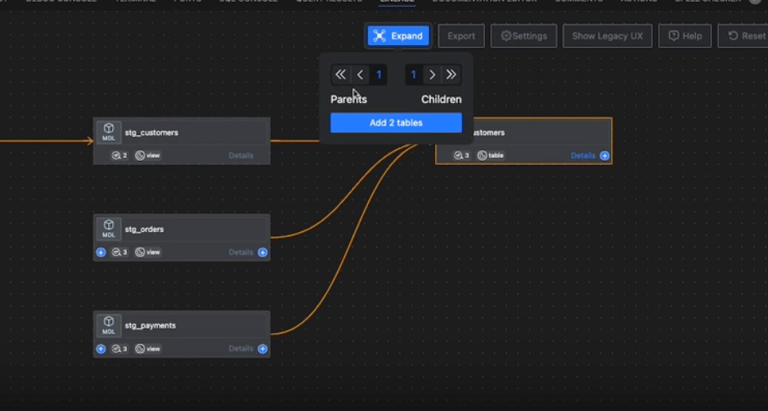Click the Expand lineage button

(x=399, y=36)
